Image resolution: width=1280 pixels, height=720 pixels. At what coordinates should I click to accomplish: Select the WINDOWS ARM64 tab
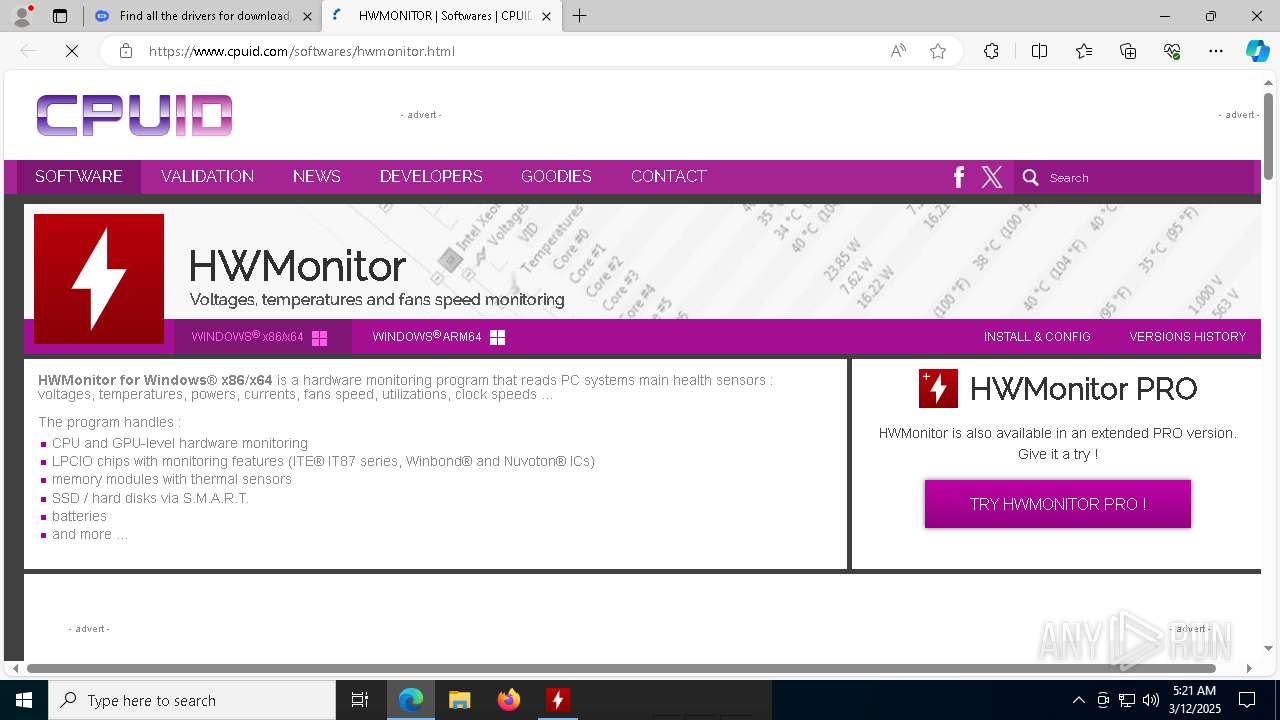point(438,337)
